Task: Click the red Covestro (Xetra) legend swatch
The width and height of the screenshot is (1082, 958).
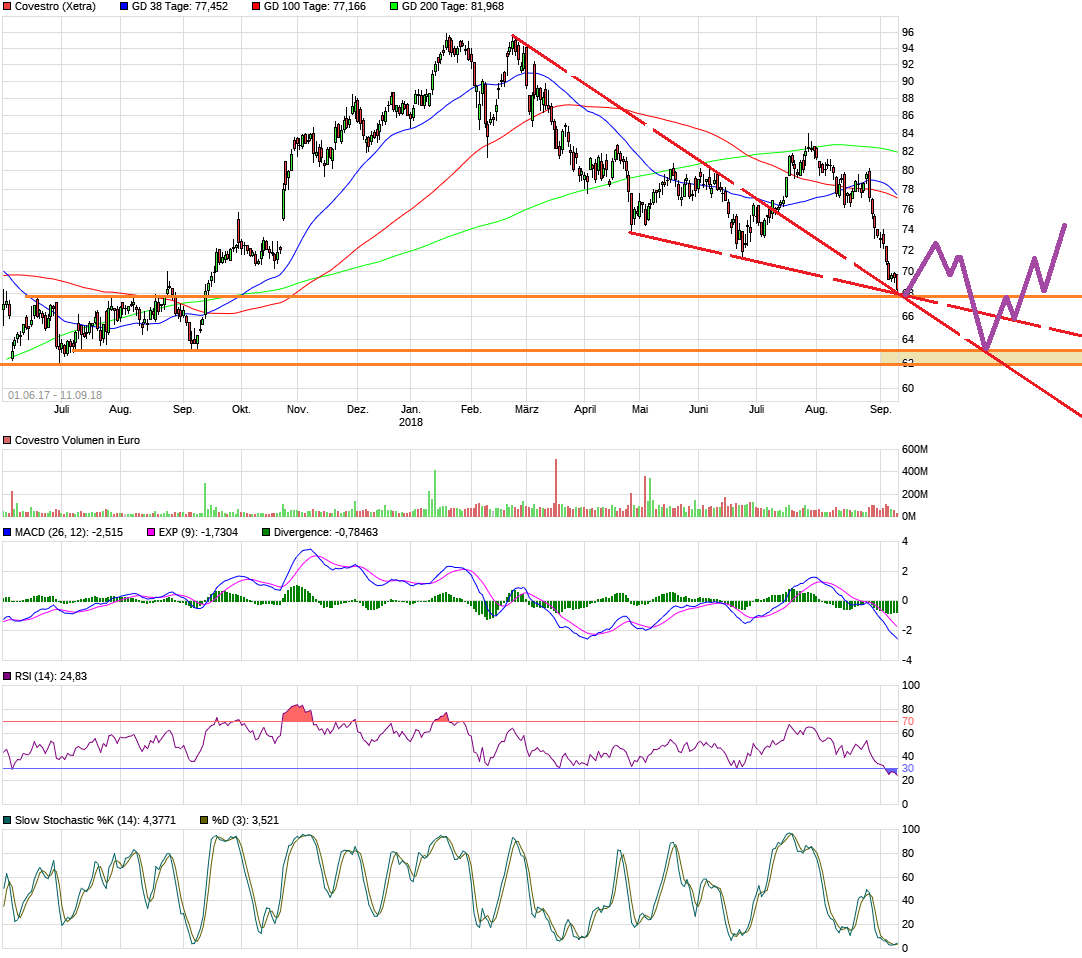Action: click(x=8, y=7)
